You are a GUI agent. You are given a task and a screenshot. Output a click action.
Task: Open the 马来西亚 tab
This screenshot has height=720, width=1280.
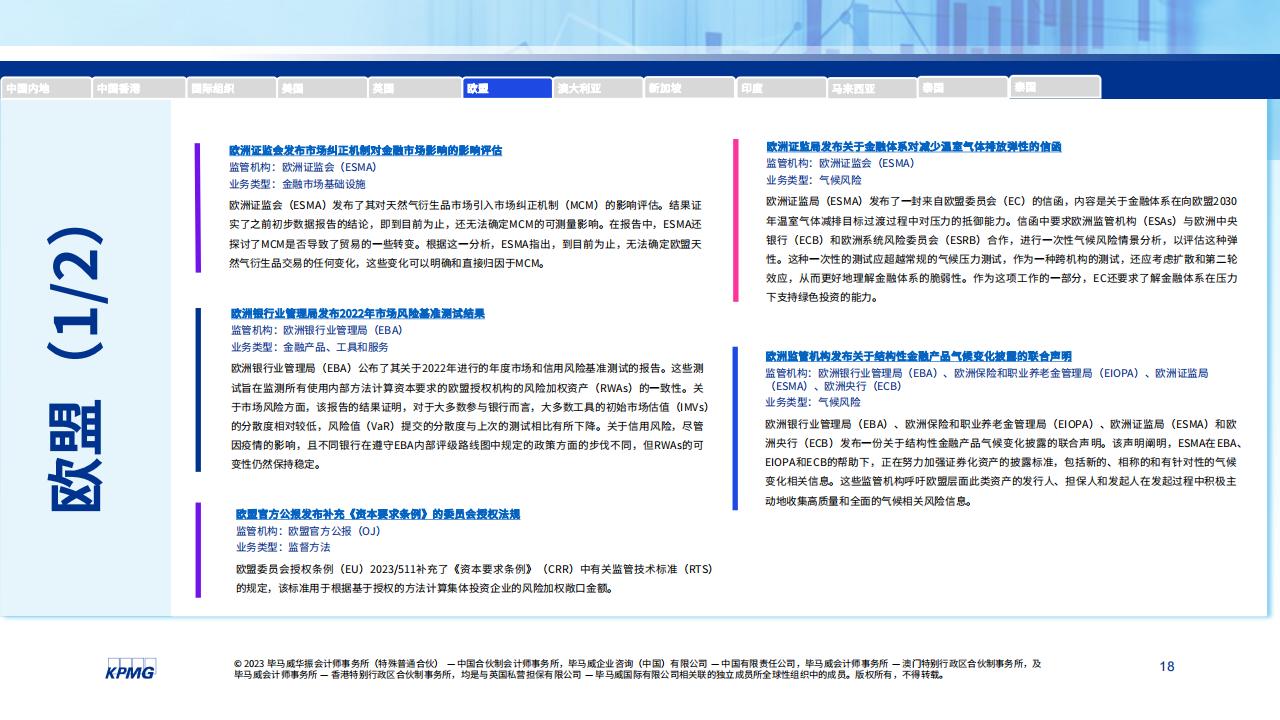pyautogui.click(x=872, y=88)
